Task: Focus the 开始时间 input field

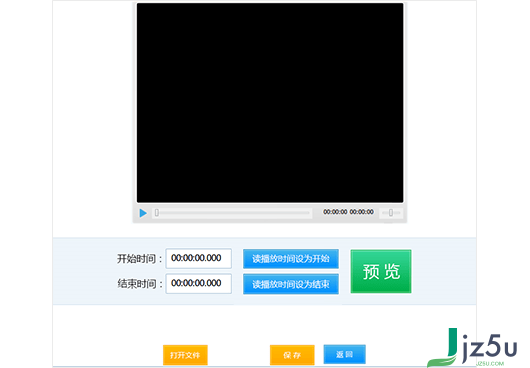Action: pyautogui.click(x=198, y=259)
